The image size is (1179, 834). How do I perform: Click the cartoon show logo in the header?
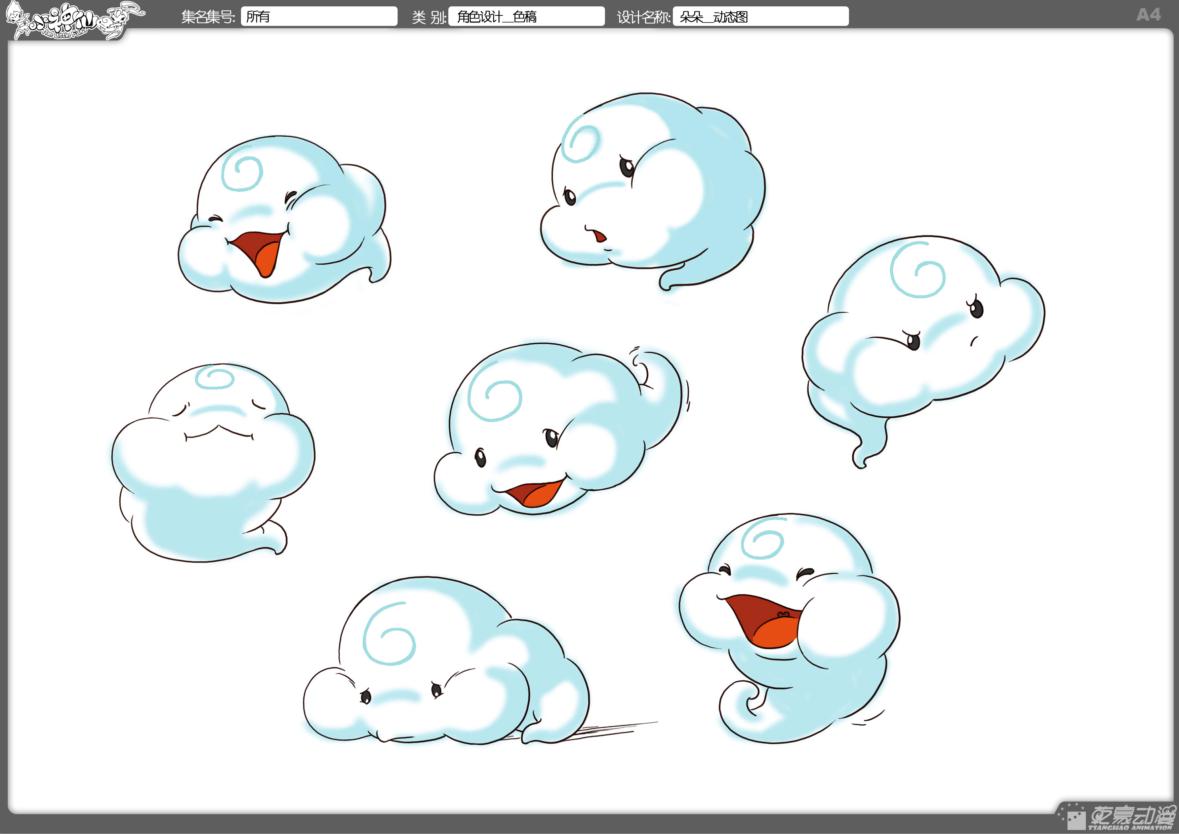pos(74,20)
